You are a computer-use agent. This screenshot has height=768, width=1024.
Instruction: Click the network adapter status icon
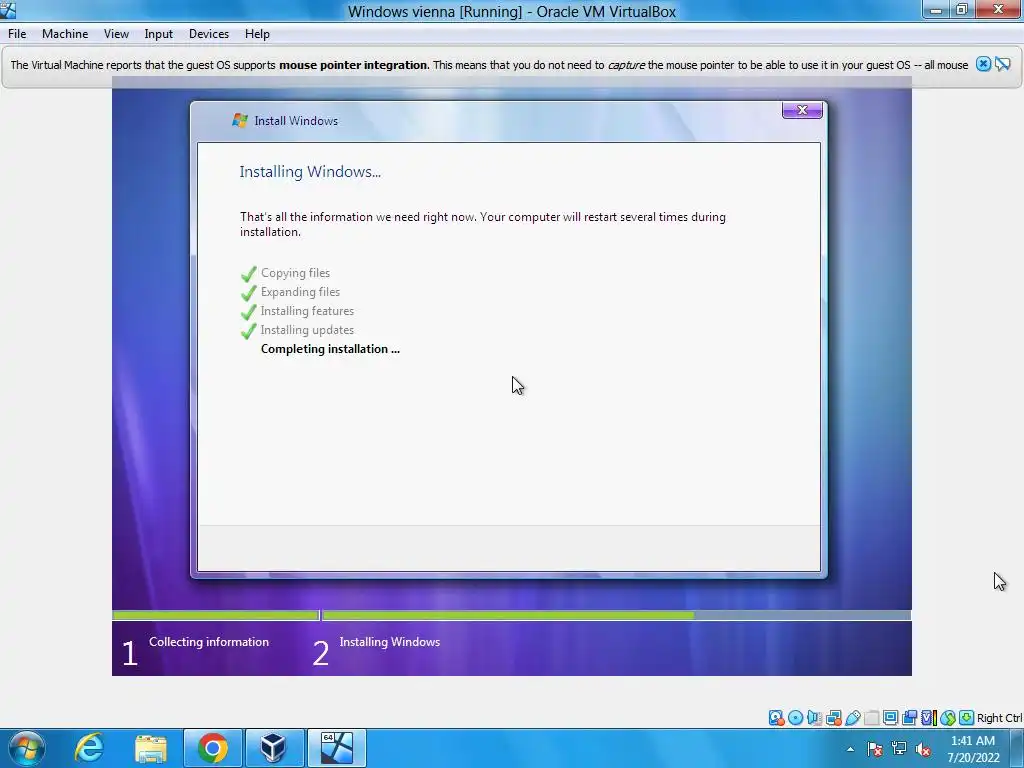(x=833, y=718)
